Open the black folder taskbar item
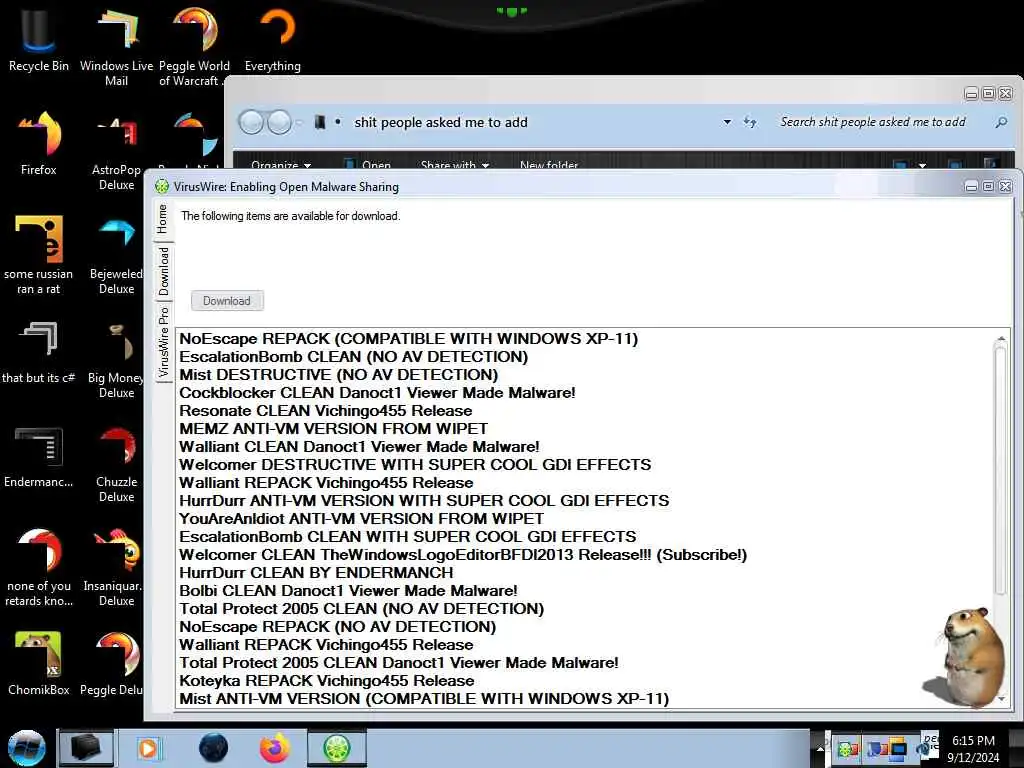Image resolution: width=1024 pixels, height=768 pixels. [x=86, y=748]
